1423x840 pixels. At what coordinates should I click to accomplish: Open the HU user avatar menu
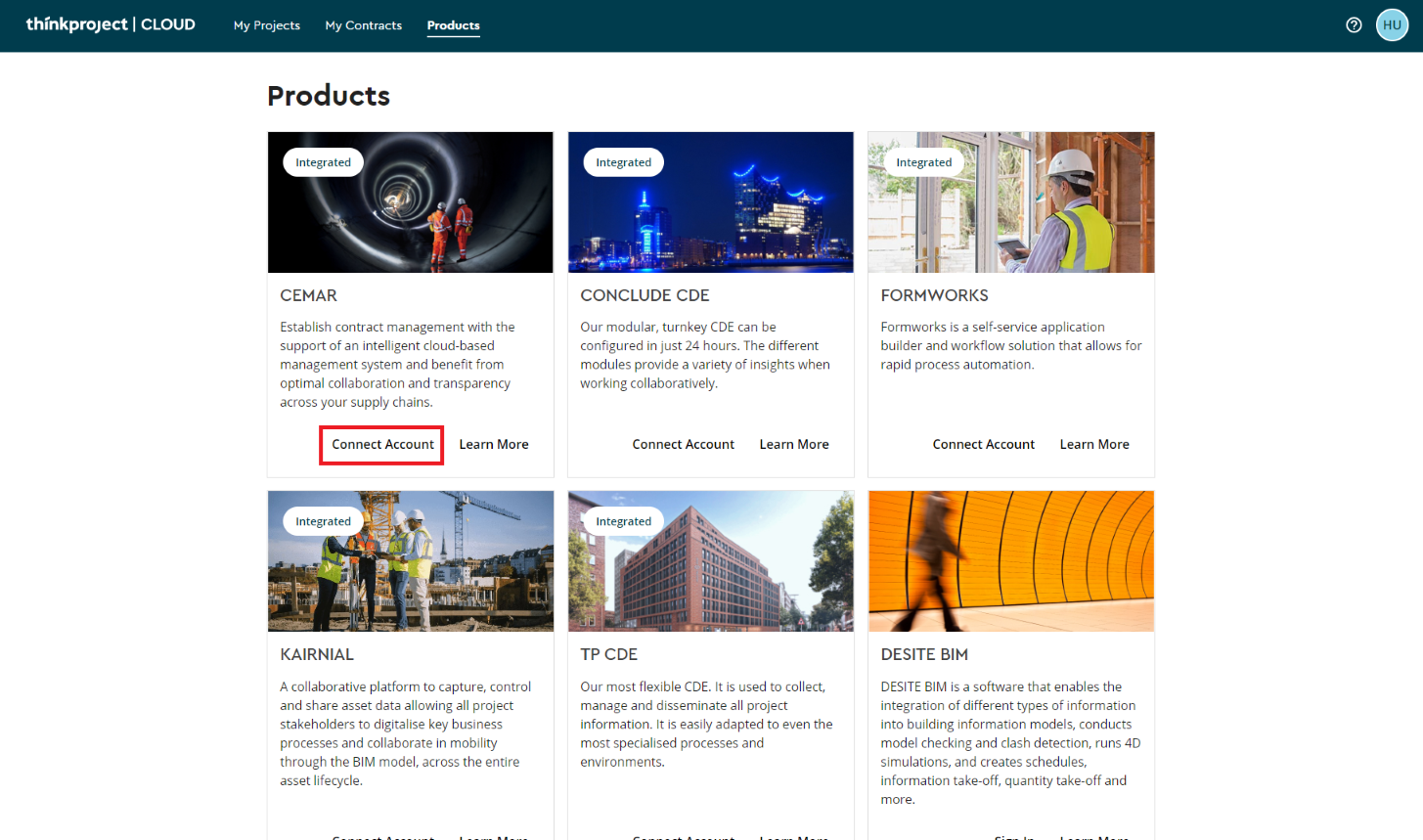click(1392, 25)
